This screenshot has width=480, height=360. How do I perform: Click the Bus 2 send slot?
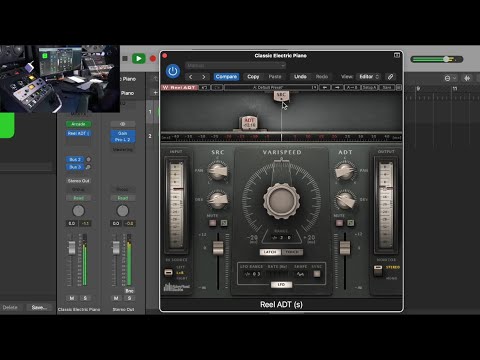click(75, 159)
